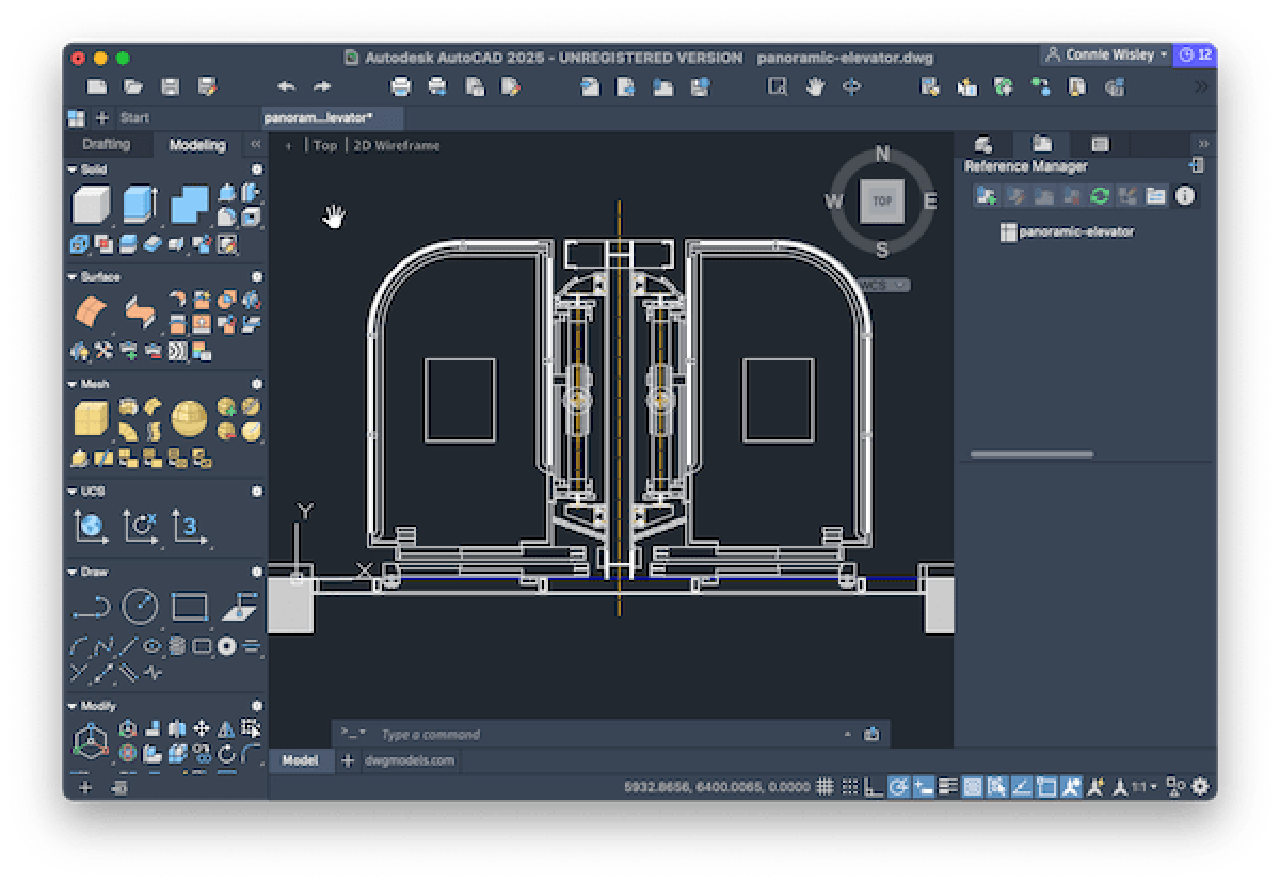The image size is (1280, 883).
Task: Select the Circle tool in the Draw panel
Action: tap(140, 606)
